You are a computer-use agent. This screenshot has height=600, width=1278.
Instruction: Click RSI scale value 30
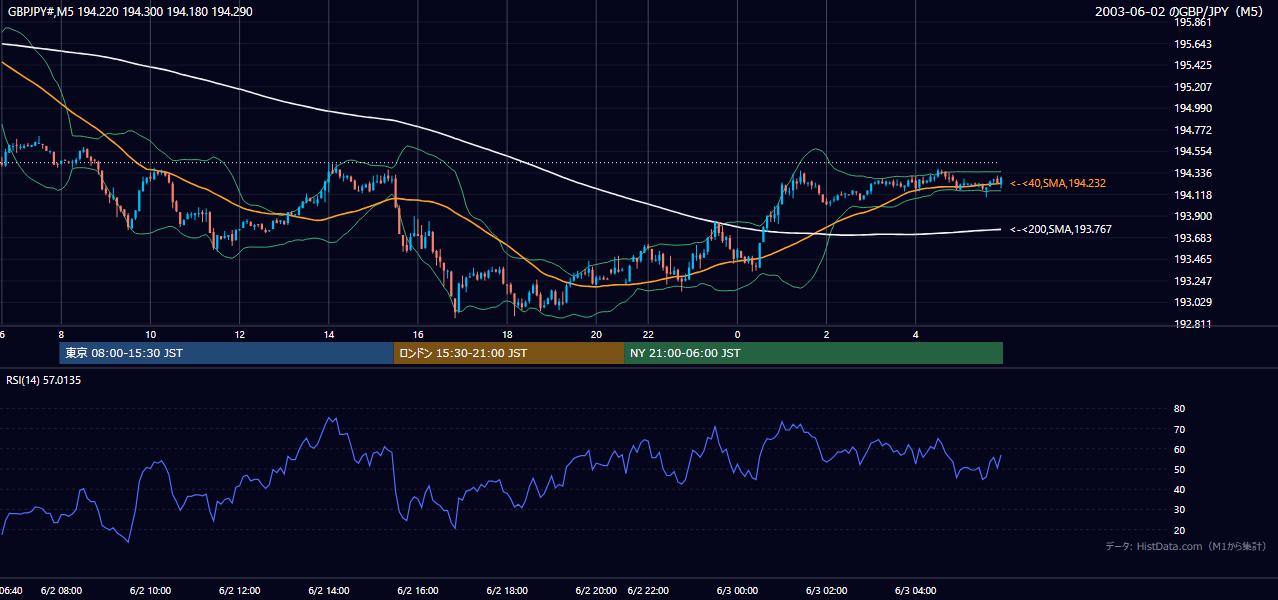coord(1179,510)
